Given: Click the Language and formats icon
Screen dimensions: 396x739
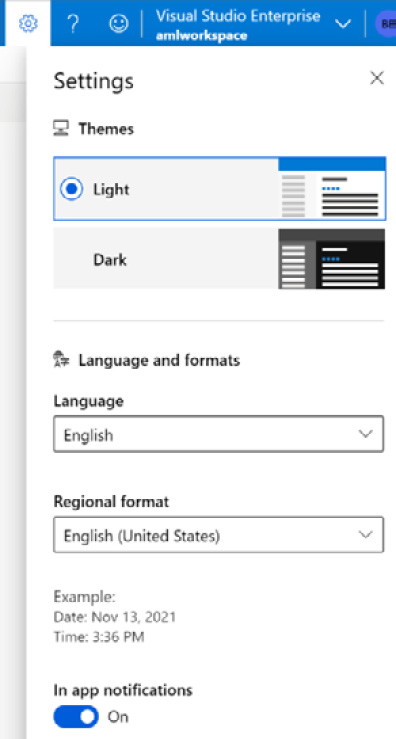Looking at the screenshot, I should pos(61,360).
